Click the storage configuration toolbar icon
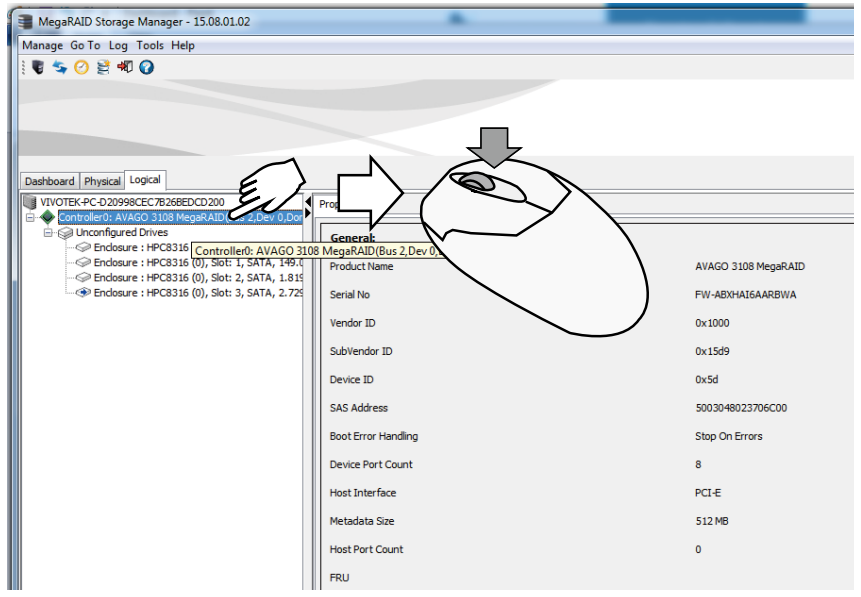The height and width of the screenshot is (597, 861). (103, 68)
